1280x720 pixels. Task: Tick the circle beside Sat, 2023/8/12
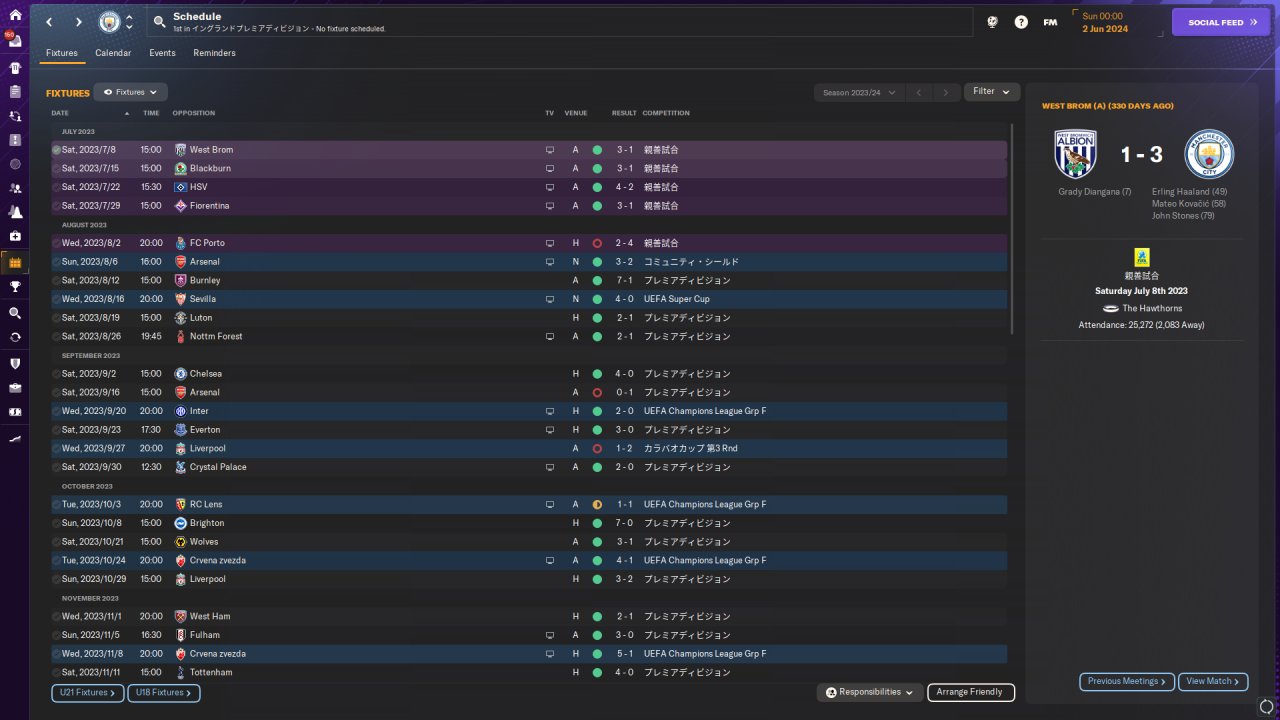point(57,280)
